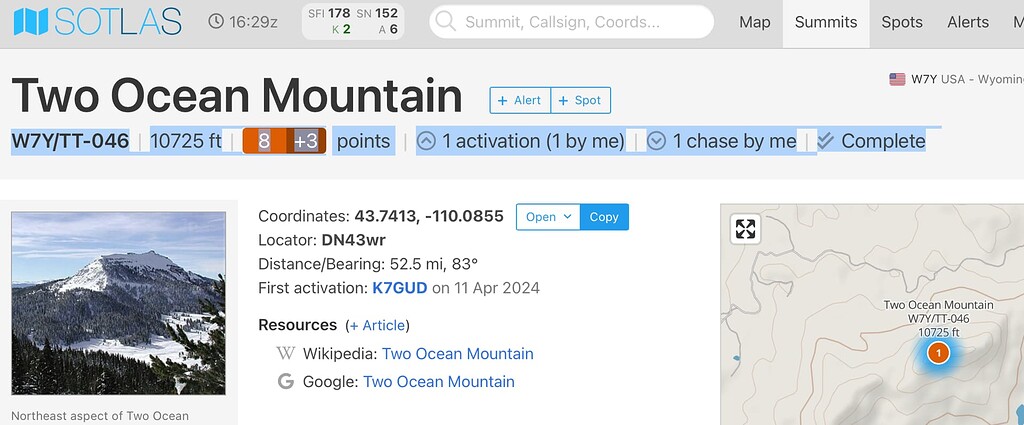Click the USA flag icon
The height and width of the screenshot is (425, 1024).
tap(897, 79)
